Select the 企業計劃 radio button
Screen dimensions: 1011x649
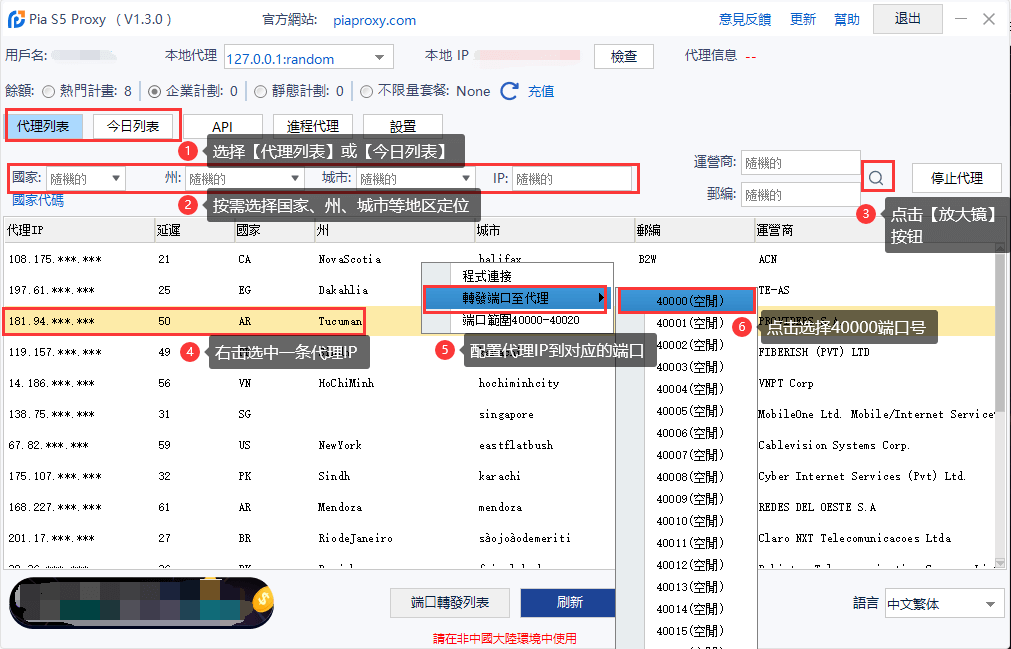[154, 92]
